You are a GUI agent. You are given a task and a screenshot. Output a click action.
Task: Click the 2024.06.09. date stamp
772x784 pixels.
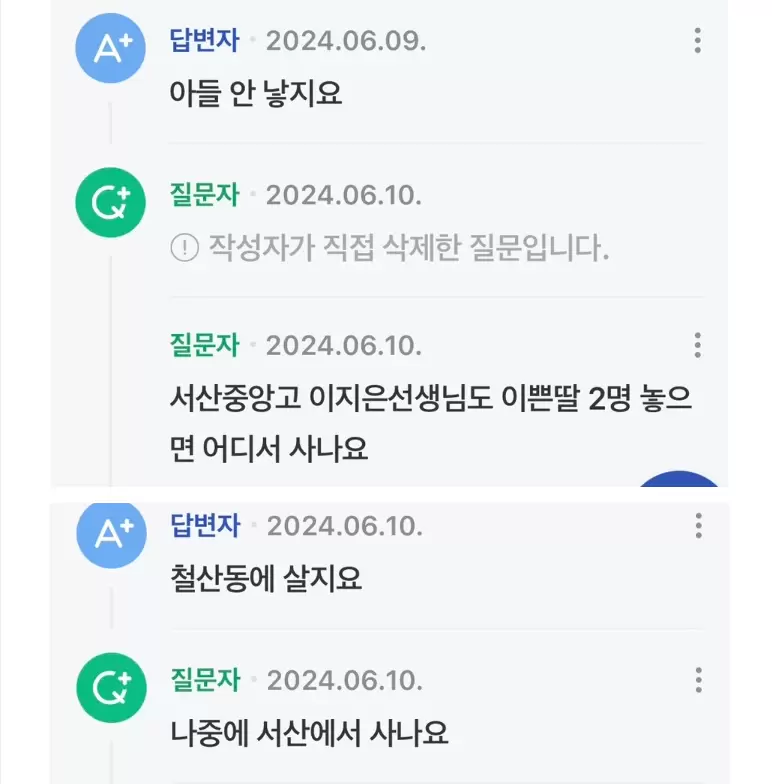(346, 40)
